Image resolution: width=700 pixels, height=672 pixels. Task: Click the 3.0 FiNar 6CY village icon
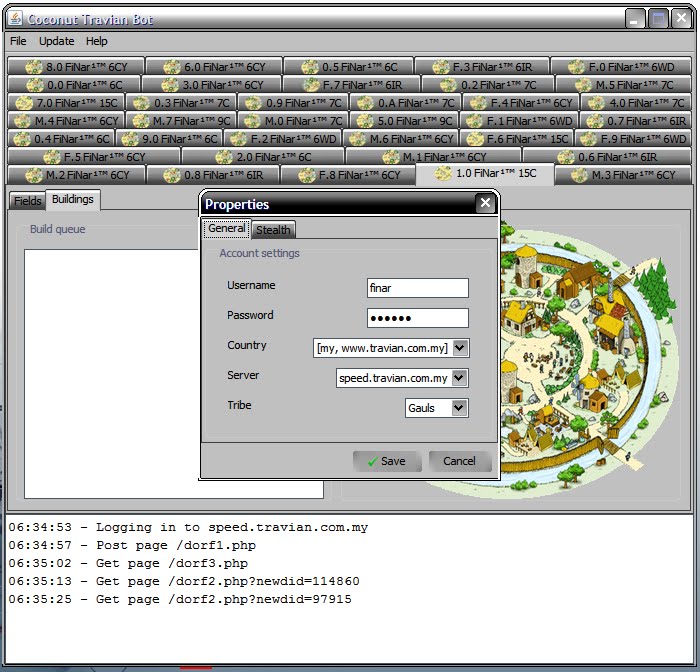[x=170, y=85]
